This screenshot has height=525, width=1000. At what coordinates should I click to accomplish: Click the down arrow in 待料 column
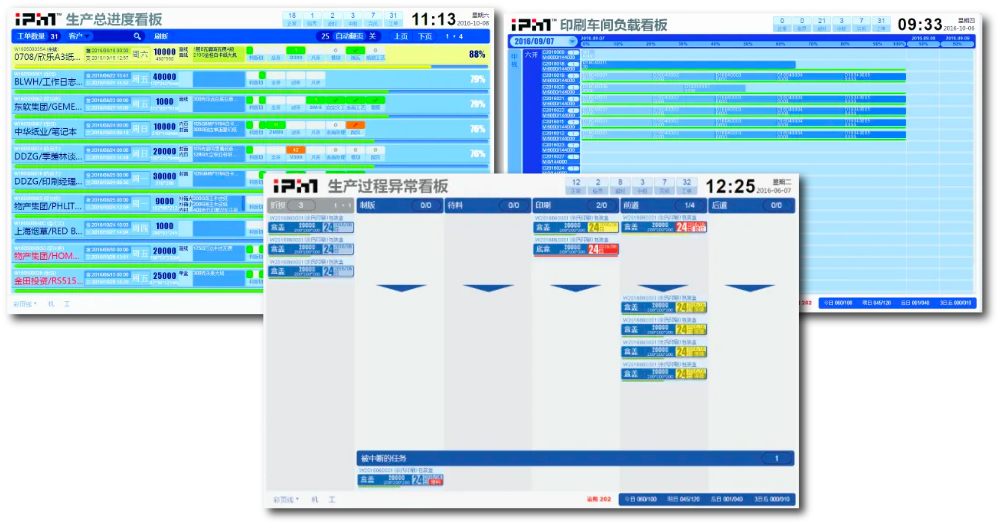point(489,288)
